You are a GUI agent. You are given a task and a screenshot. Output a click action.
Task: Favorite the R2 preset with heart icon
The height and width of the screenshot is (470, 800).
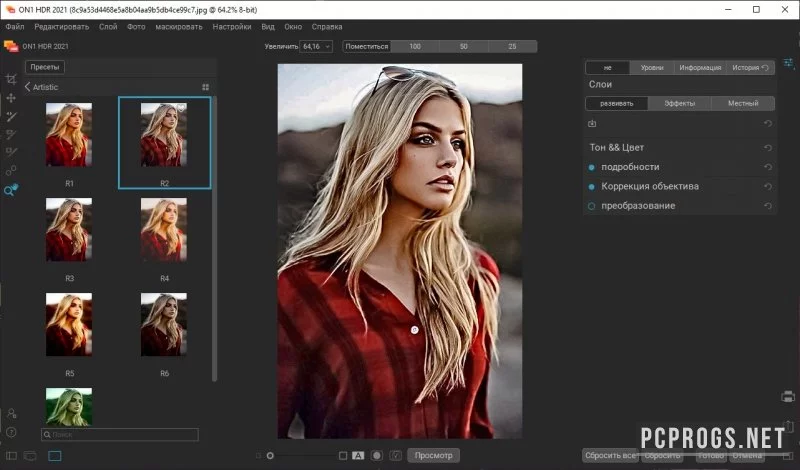click(181, 108)
